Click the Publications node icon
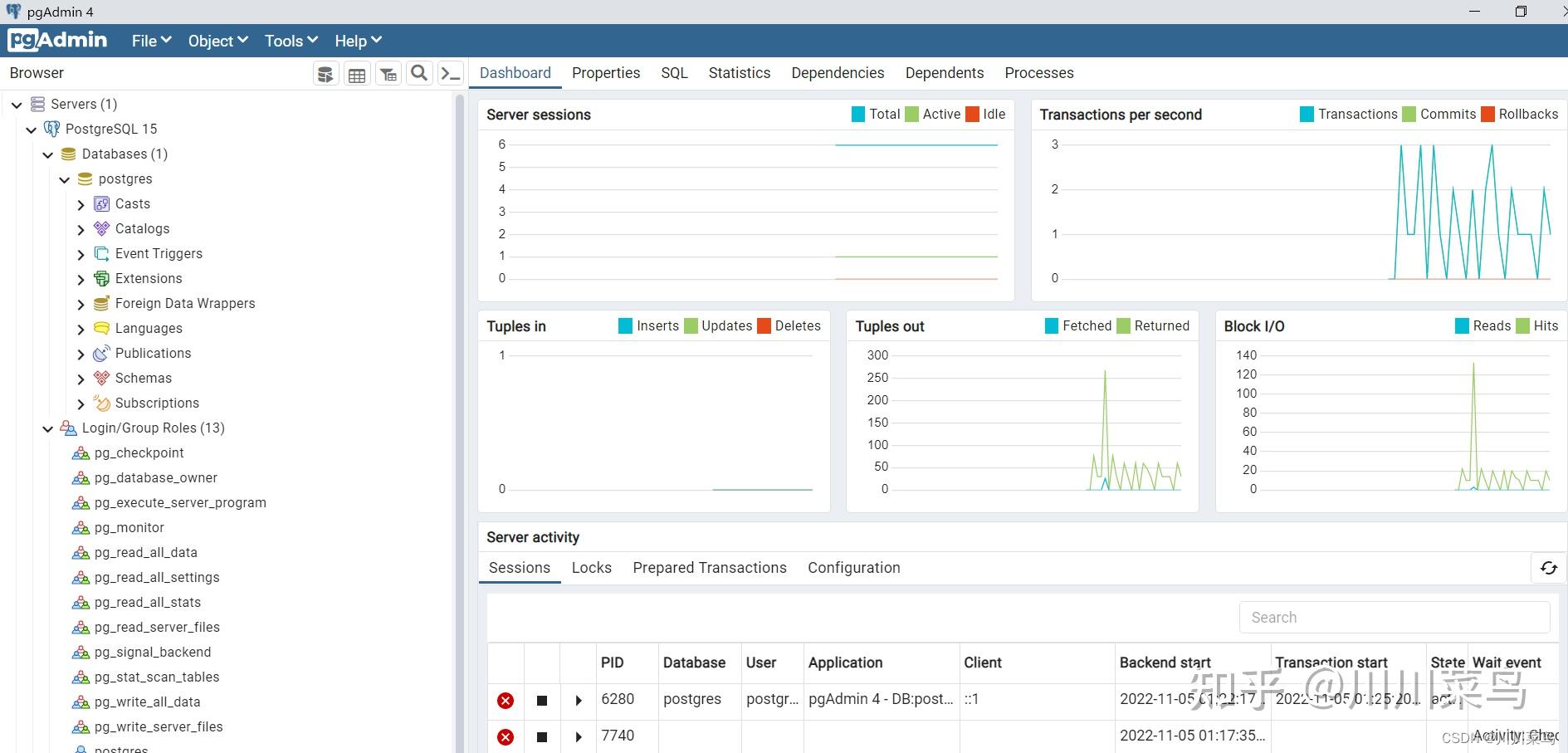 (102, 354)
